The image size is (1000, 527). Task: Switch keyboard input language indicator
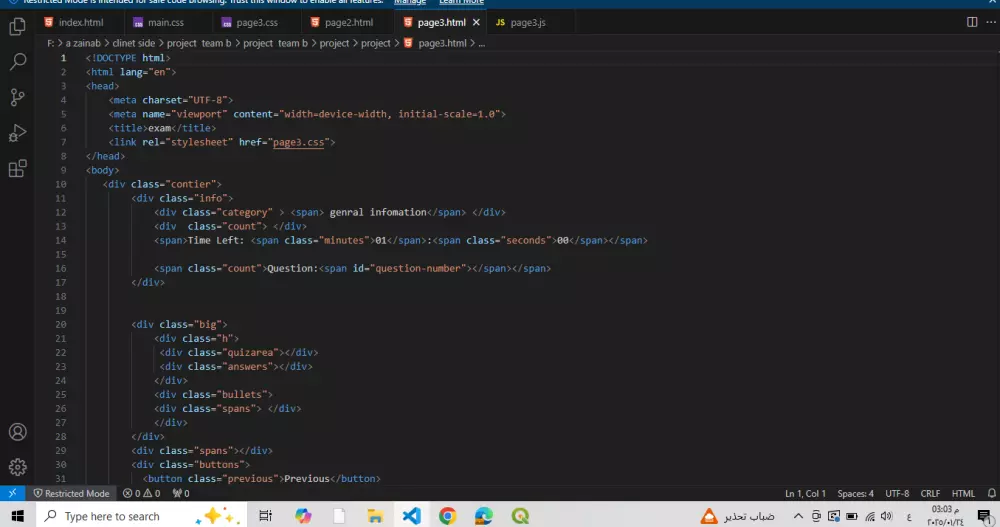click(x=909, y=516)
